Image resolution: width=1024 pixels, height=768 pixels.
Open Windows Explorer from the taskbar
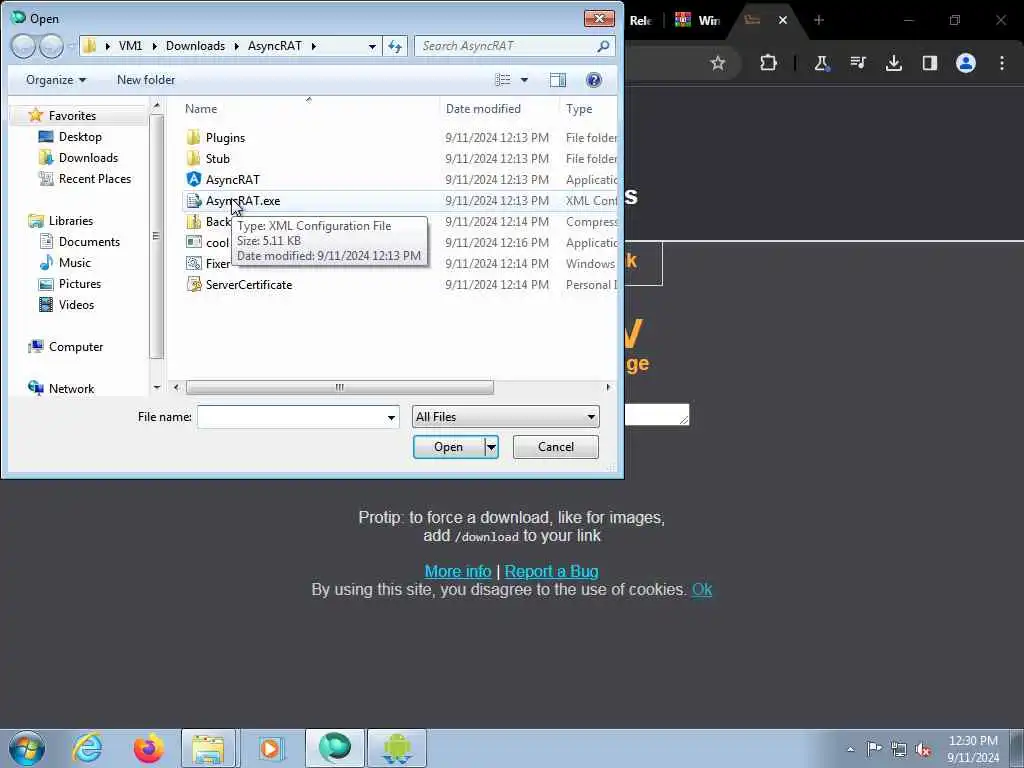(x=208, y=748)
